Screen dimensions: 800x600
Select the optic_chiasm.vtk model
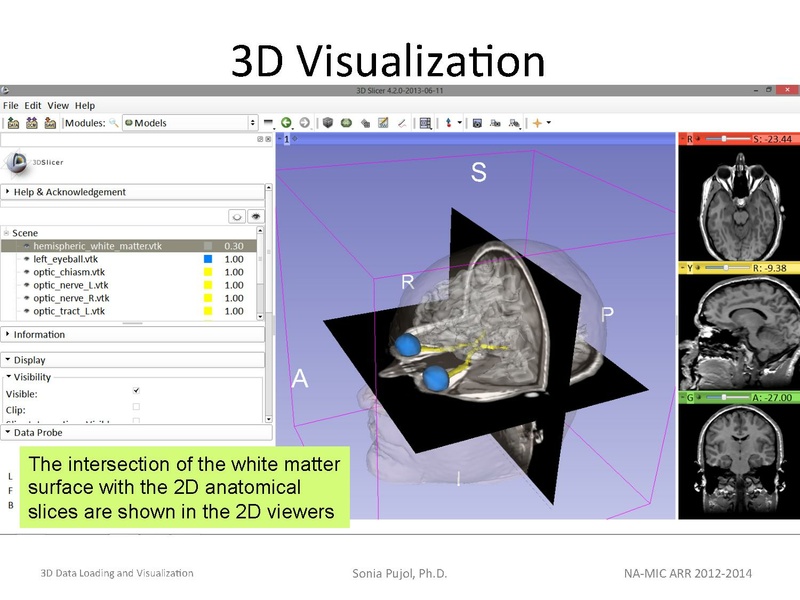pos(69,272)
